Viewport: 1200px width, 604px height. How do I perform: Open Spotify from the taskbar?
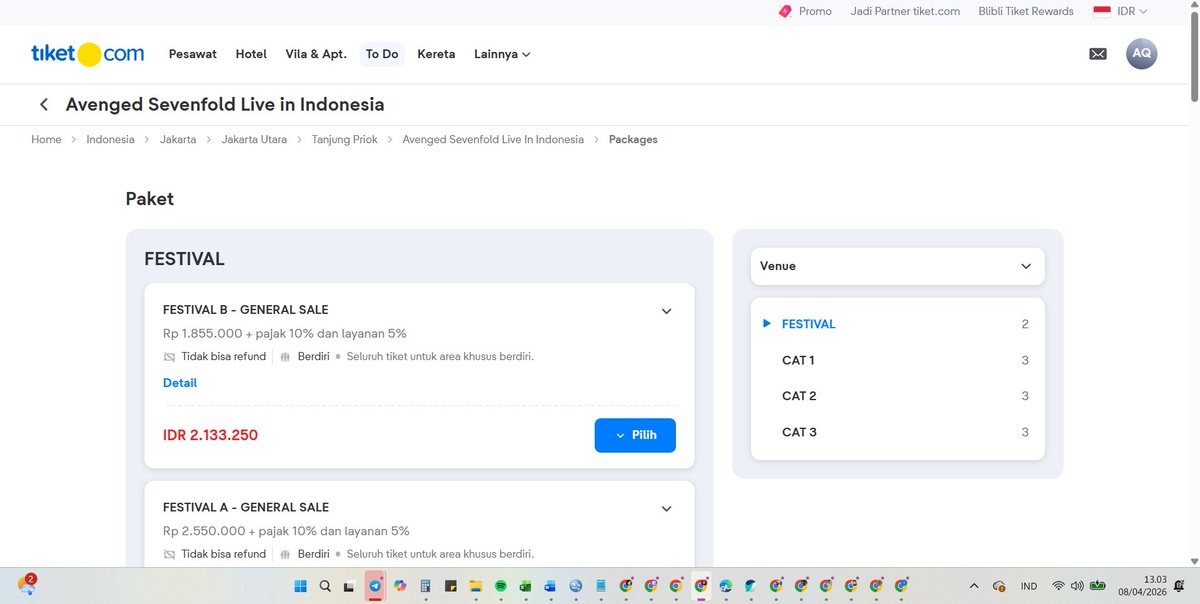pos(500,586)
